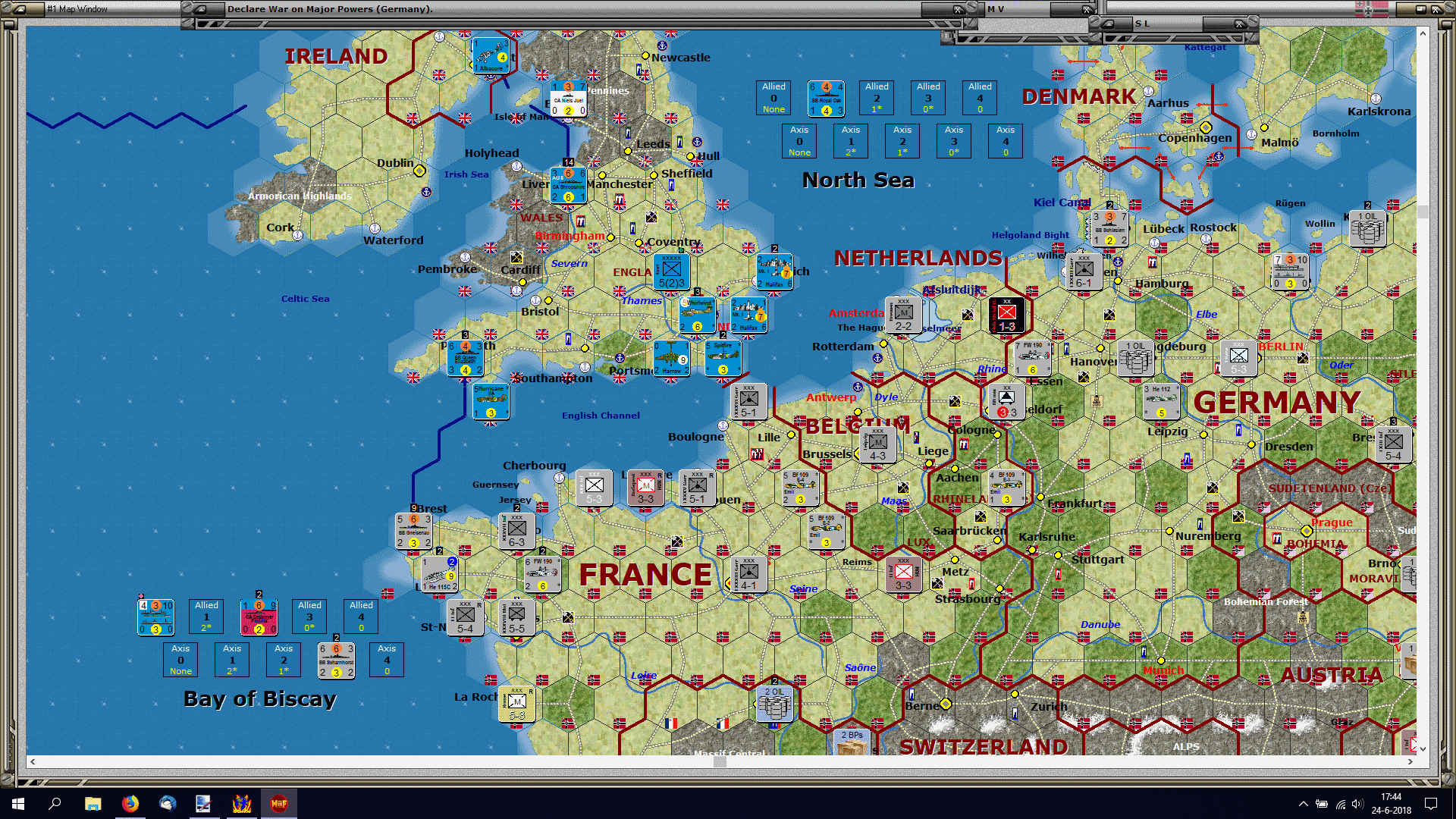
Task: Select the He 115C seaplane counter
Action: [439, 574]
